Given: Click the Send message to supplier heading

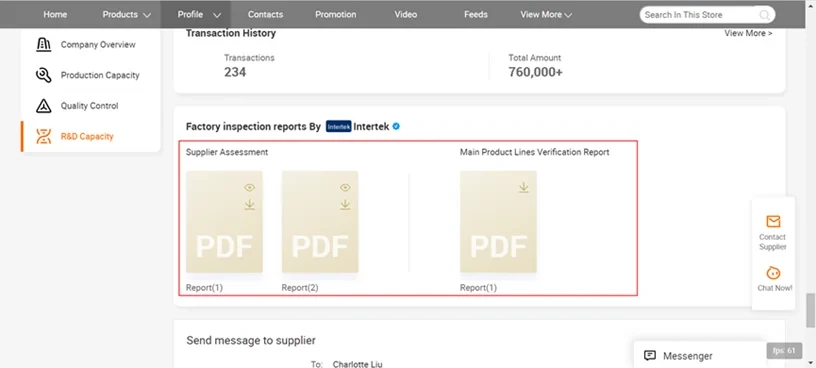Looking at the screenshot, I should (x=251, y=341).
